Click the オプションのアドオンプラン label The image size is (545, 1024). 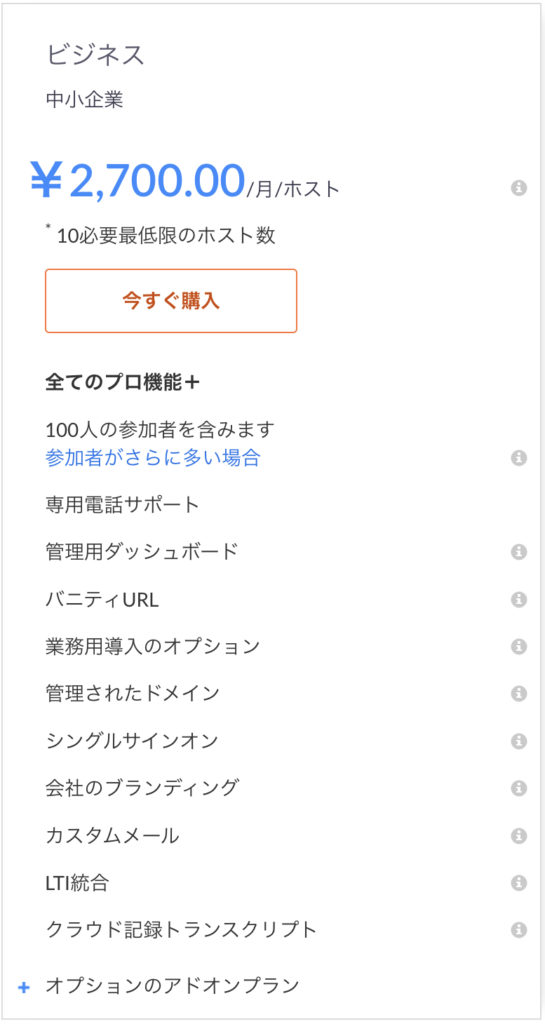[172, 985]
